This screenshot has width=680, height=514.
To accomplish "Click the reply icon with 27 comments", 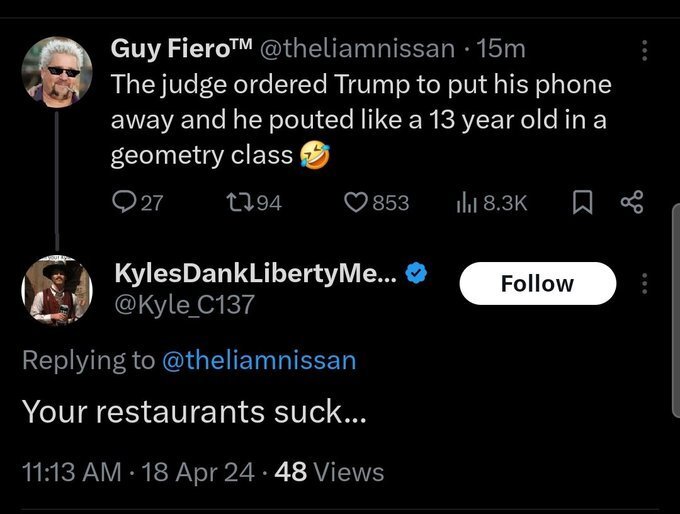I will pos(124,202).
